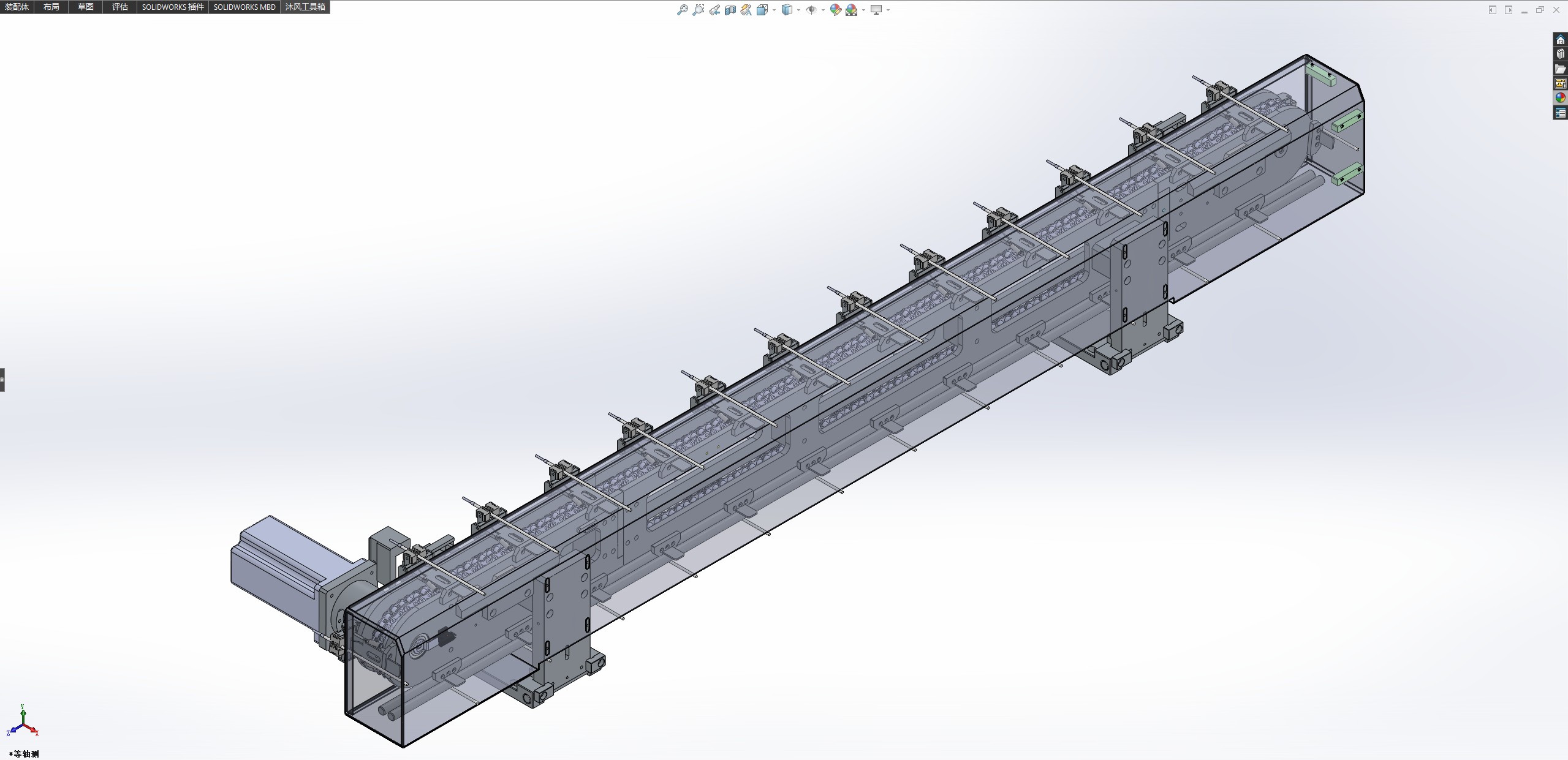This screenshot has height=760, width=1568.
Task: Expand the Display Style dropdown arrow
Action: click(x=798, y=10)
